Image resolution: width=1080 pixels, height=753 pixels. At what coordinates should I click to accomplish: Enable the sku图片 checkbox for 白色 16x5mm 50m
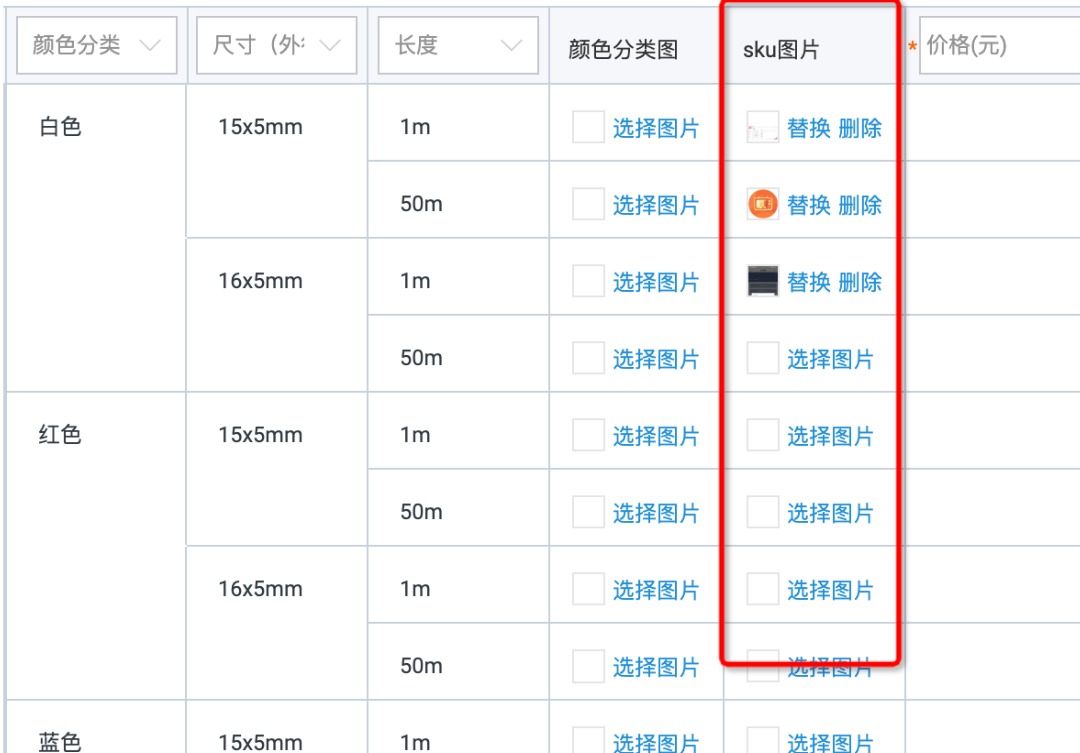pos(762,357)
